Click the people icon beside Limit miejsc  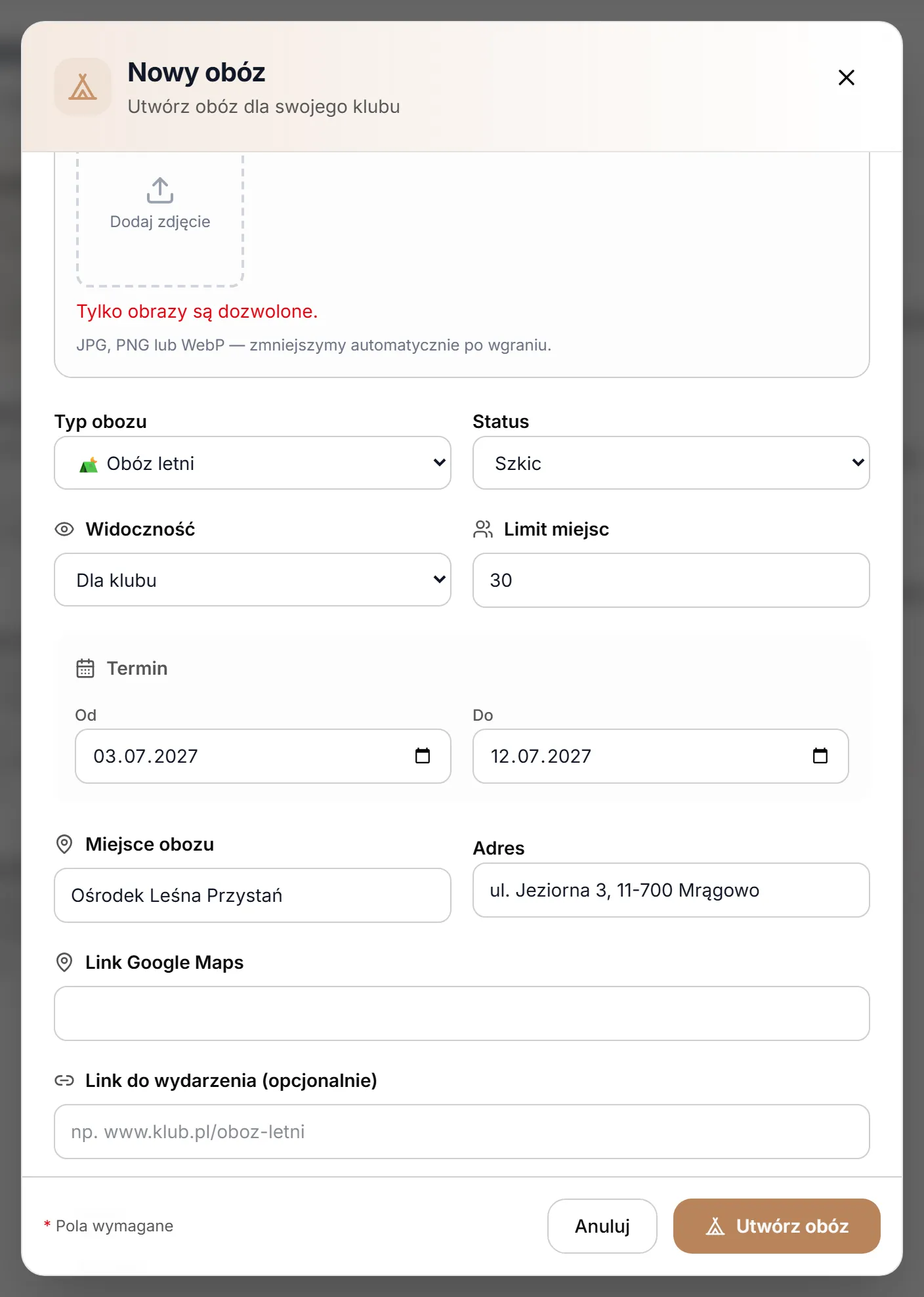point(483,529)
